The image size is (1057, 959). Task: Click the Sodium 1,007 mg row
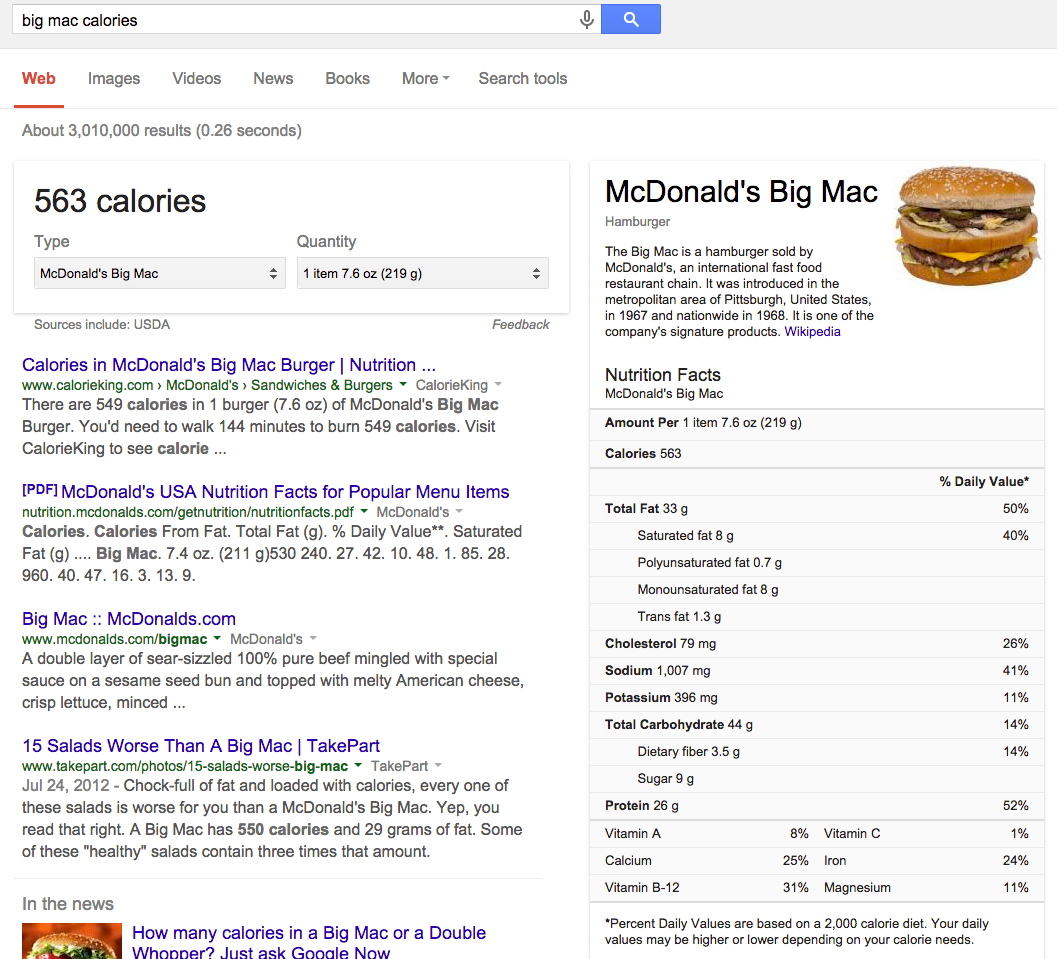(816, 671)
